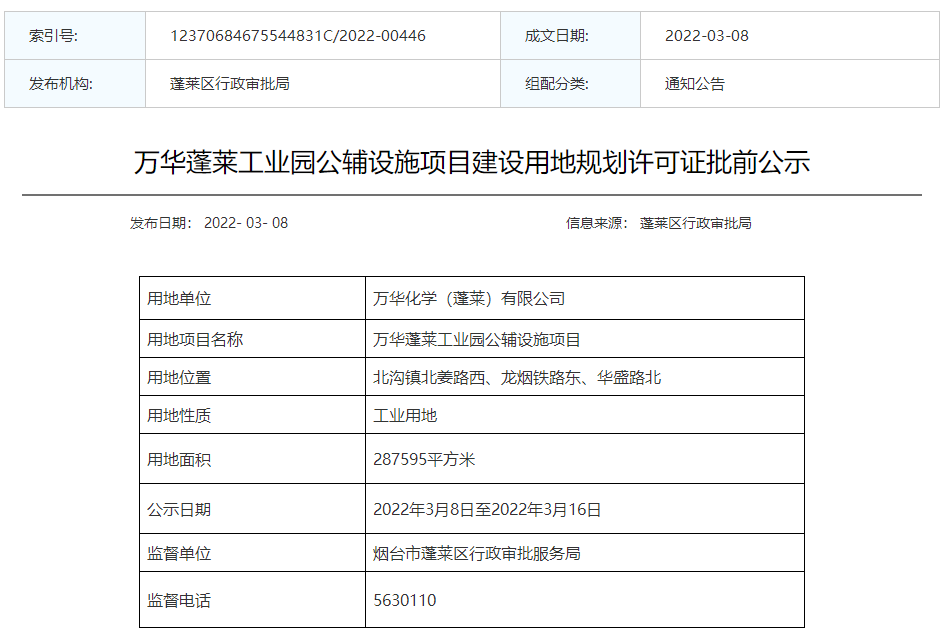Click the creation date 2022-03-08 value
The width and height of the screenshot is (947, 635).
coord(707,36)
